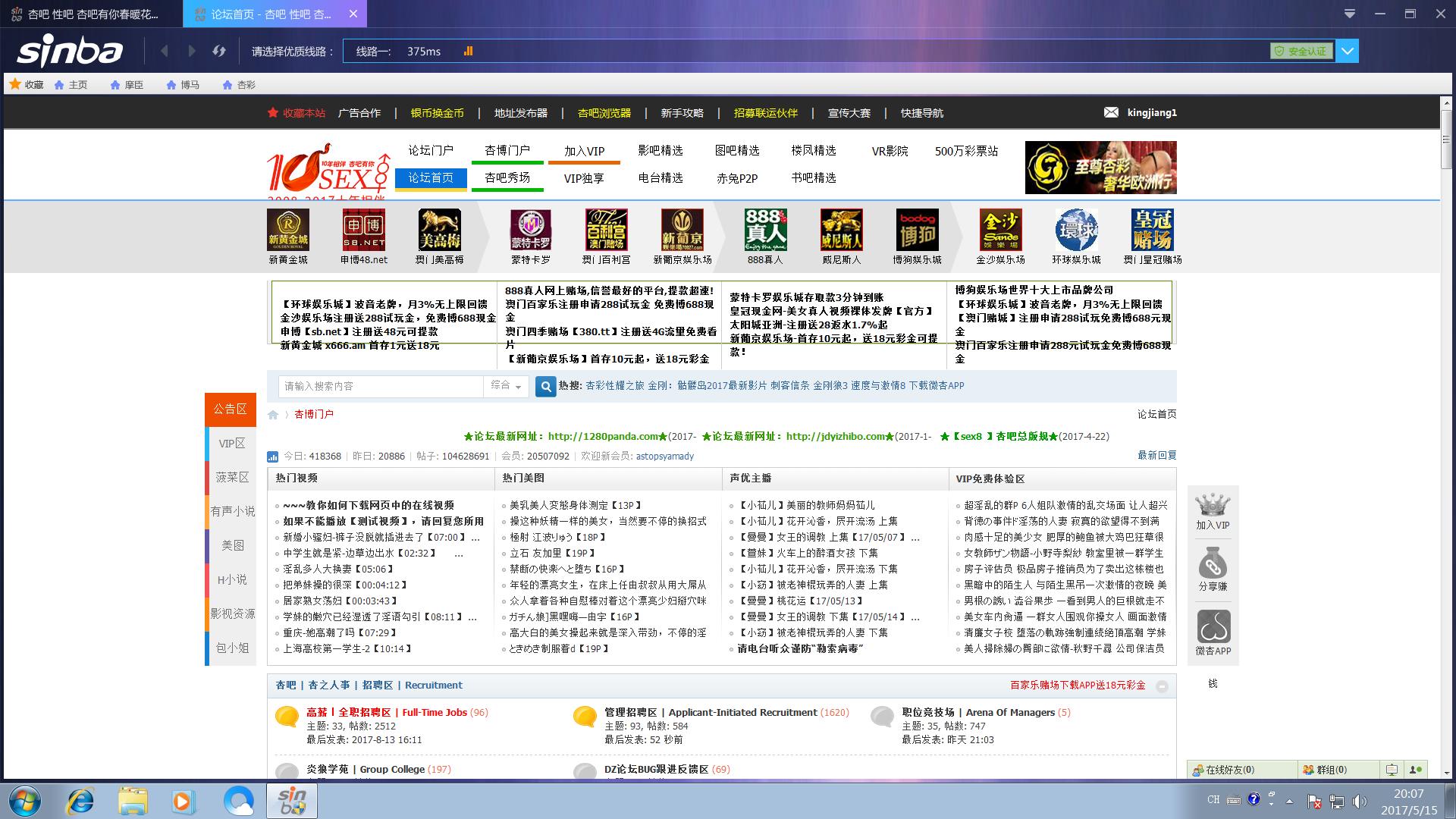Open the 新手攻略 top bar link

pyautogui.click(x=682, y=113)
